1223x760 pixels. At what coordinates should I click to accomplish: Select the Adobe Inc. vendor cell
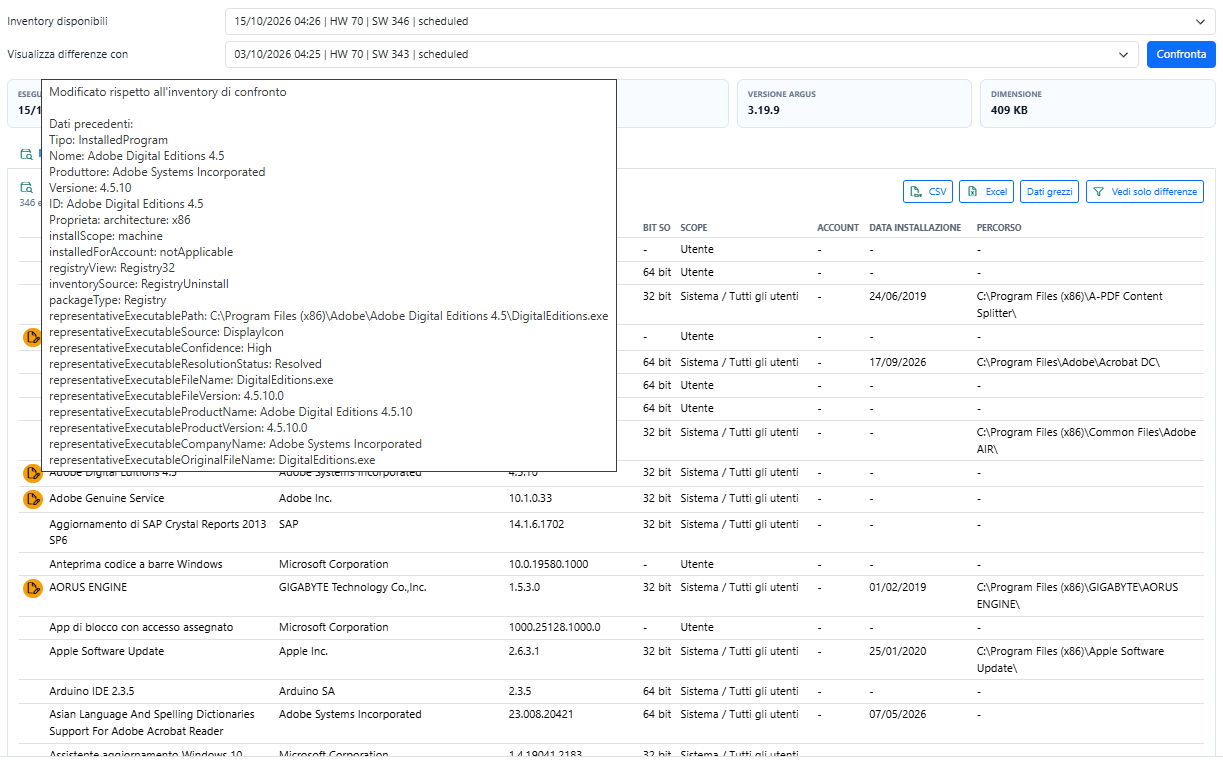point(305,498)
